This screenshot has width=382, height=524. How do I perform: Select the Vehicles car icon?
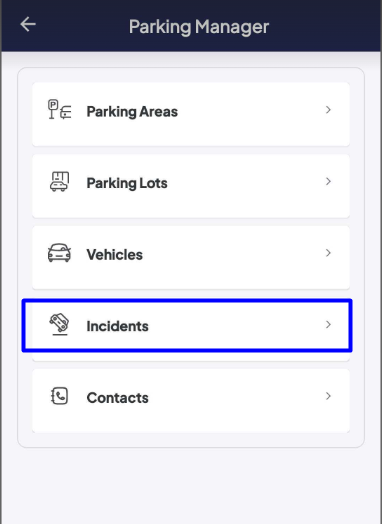pos(59,253)
